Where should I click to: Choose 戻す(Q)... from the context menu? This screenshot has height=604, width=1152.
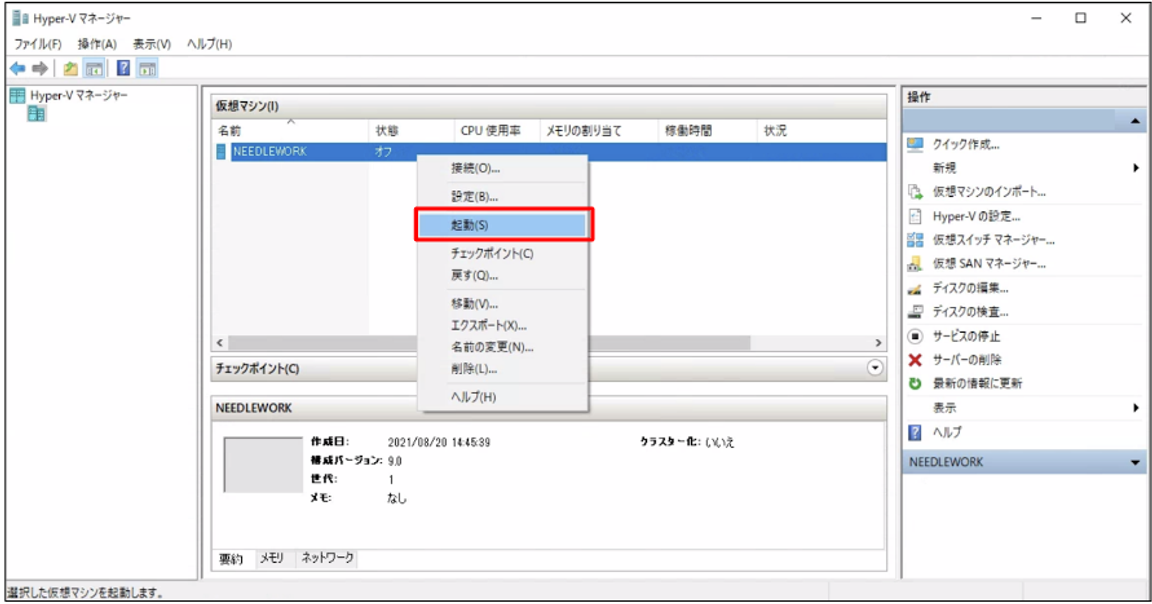pos(503,276)
